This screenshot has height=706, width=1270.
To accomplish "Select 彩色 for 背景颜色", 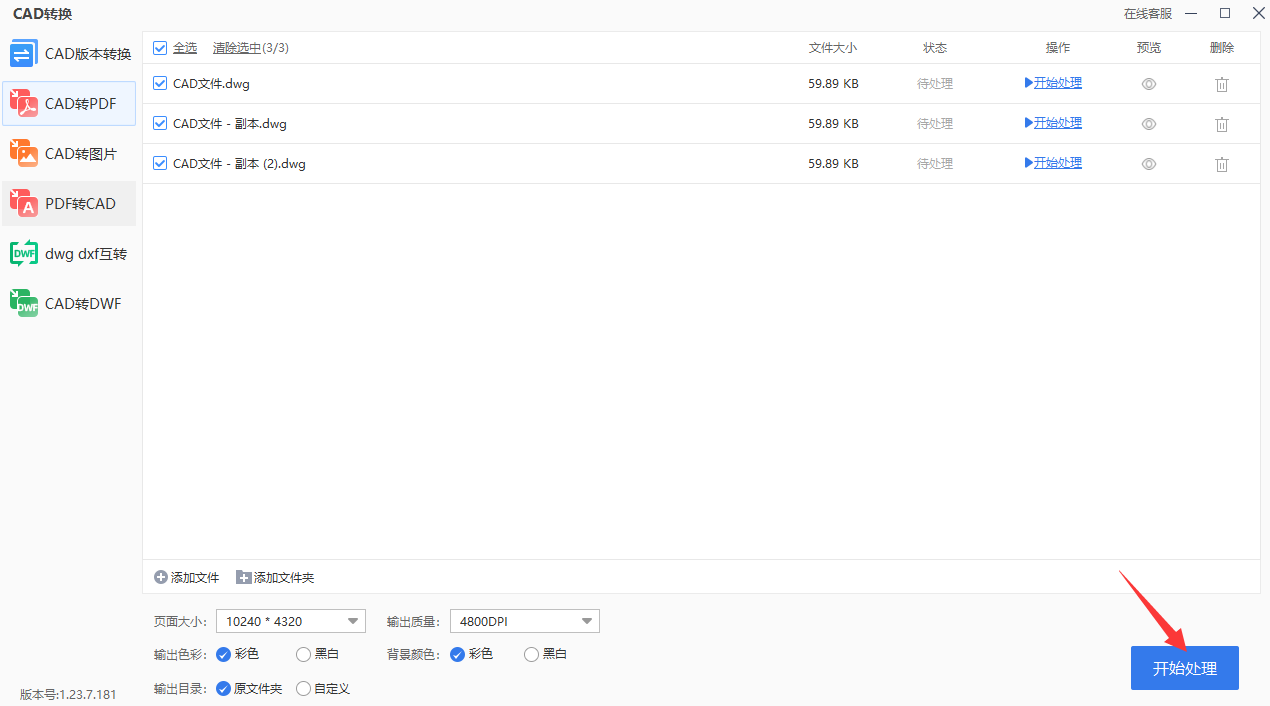I will (x=471, y=654).
